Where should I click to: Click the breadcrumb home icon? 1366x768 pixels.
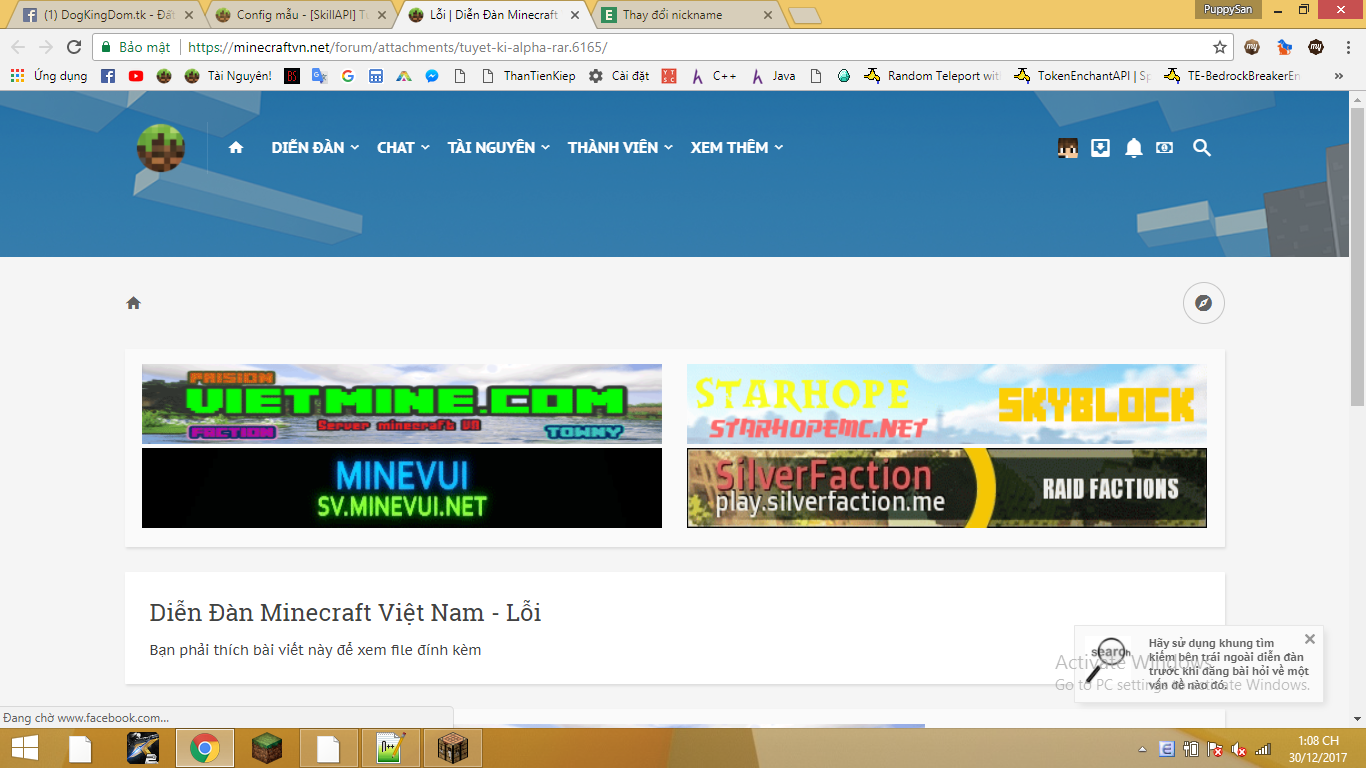click(x=133, y=303)
